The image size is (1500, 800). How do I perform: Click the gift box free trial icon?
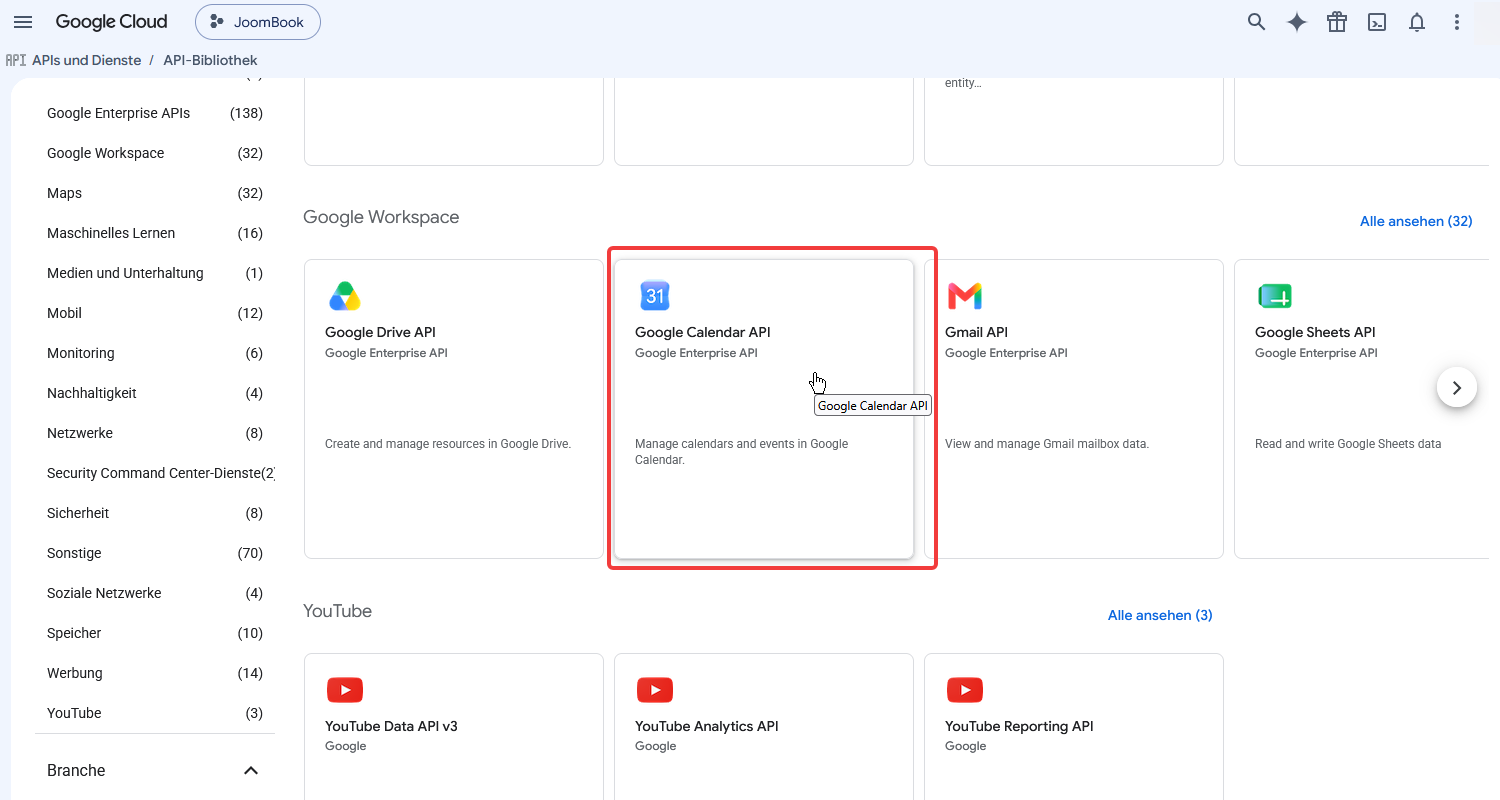coord(1337,22)
